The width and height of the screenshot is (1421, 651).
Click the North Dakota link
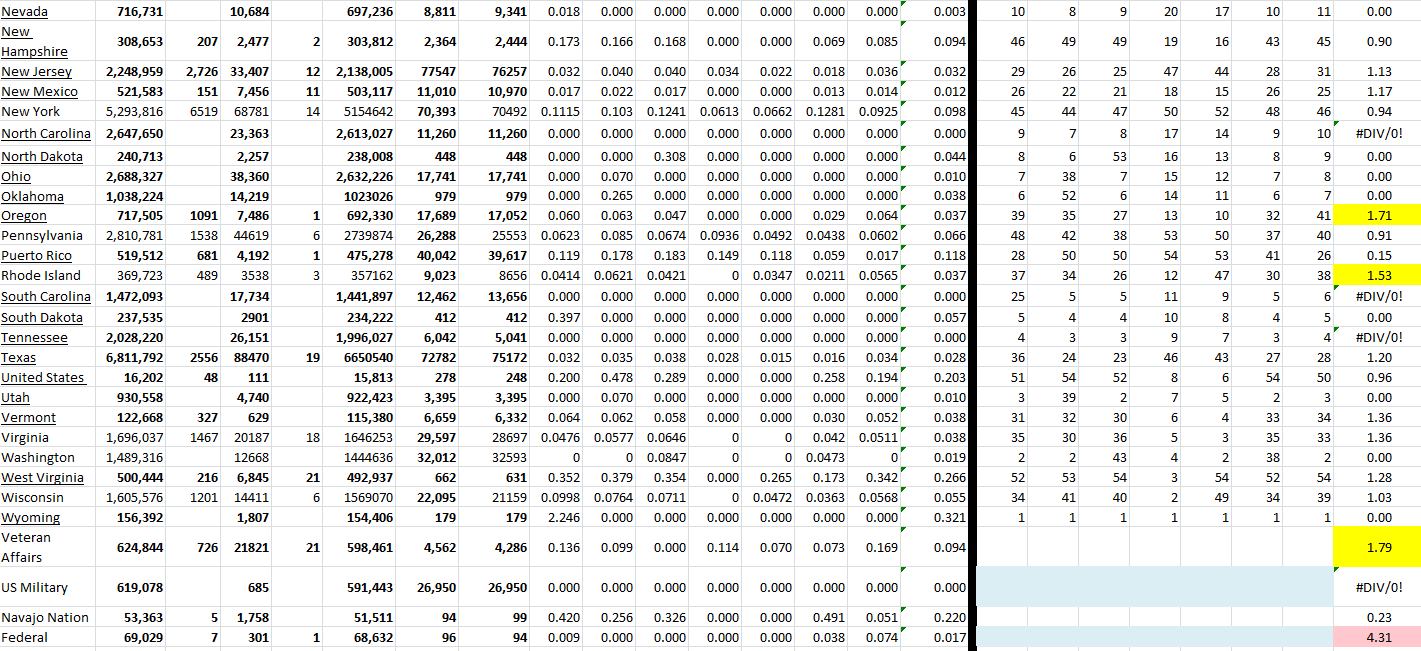coord(42,156)
